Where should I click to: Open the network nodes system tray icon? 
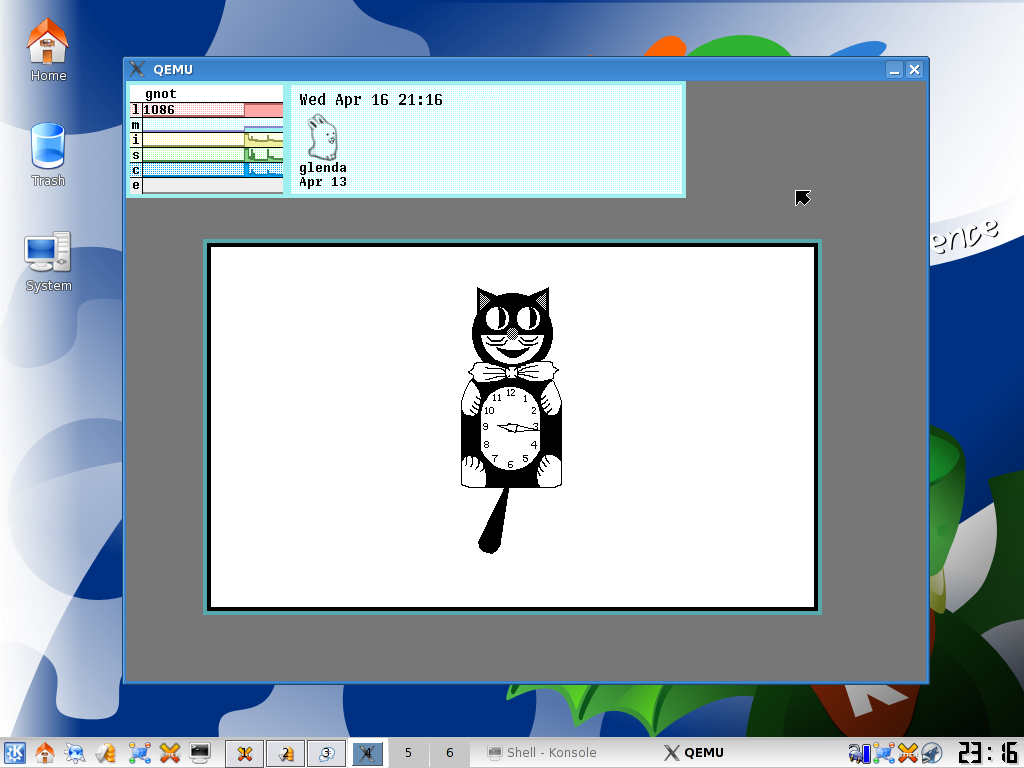click(884, 753)
